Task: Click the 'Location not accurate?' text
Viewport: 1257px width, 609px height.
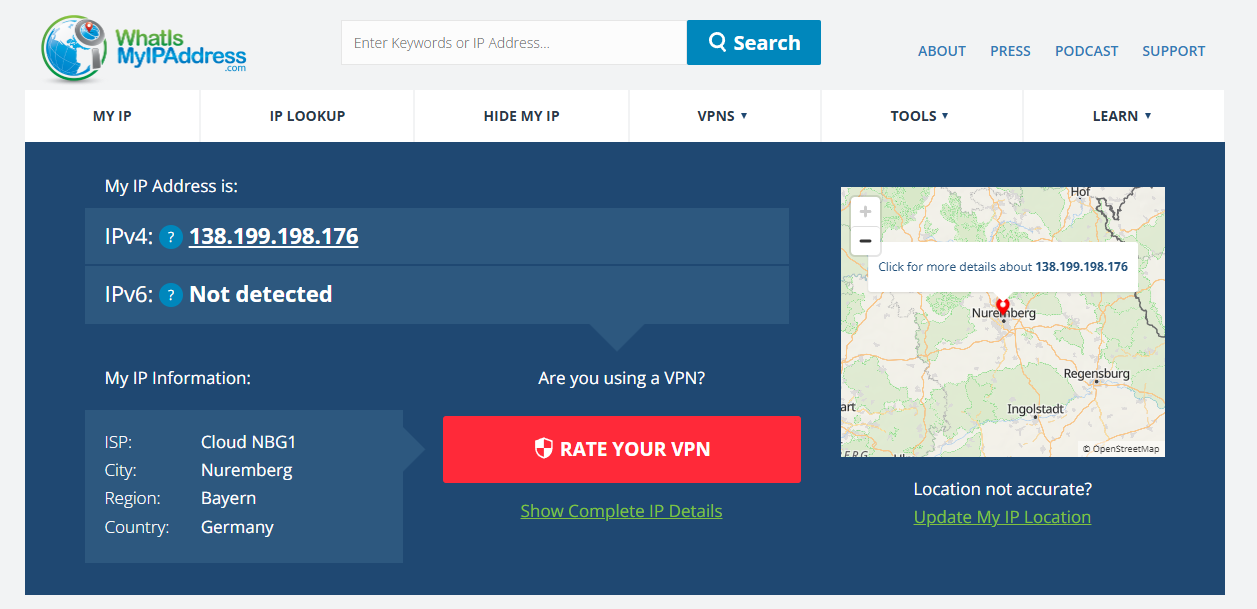Action: (x=1003, y=489)
